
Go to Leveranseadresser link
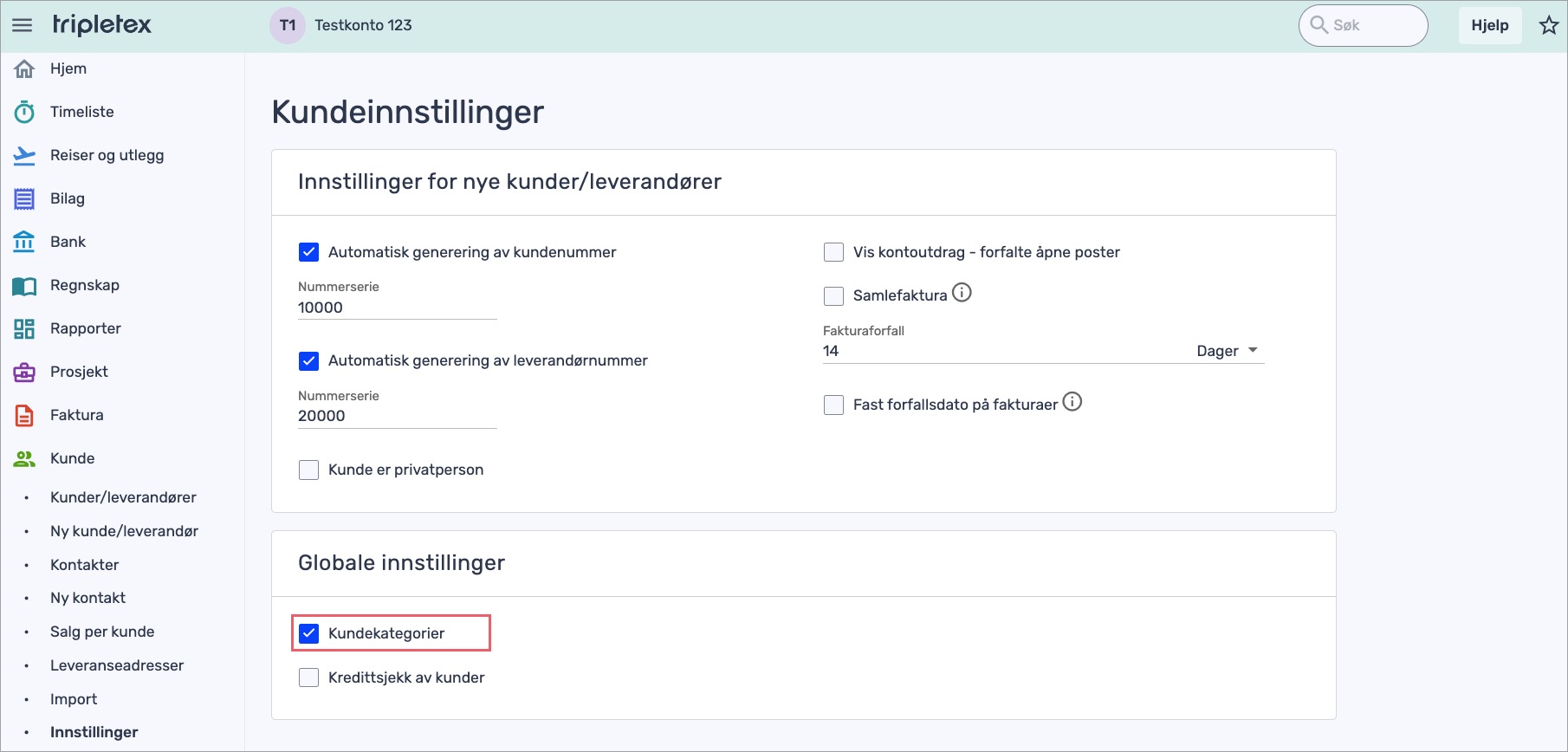pyautogui.click(x=117, y=665)
